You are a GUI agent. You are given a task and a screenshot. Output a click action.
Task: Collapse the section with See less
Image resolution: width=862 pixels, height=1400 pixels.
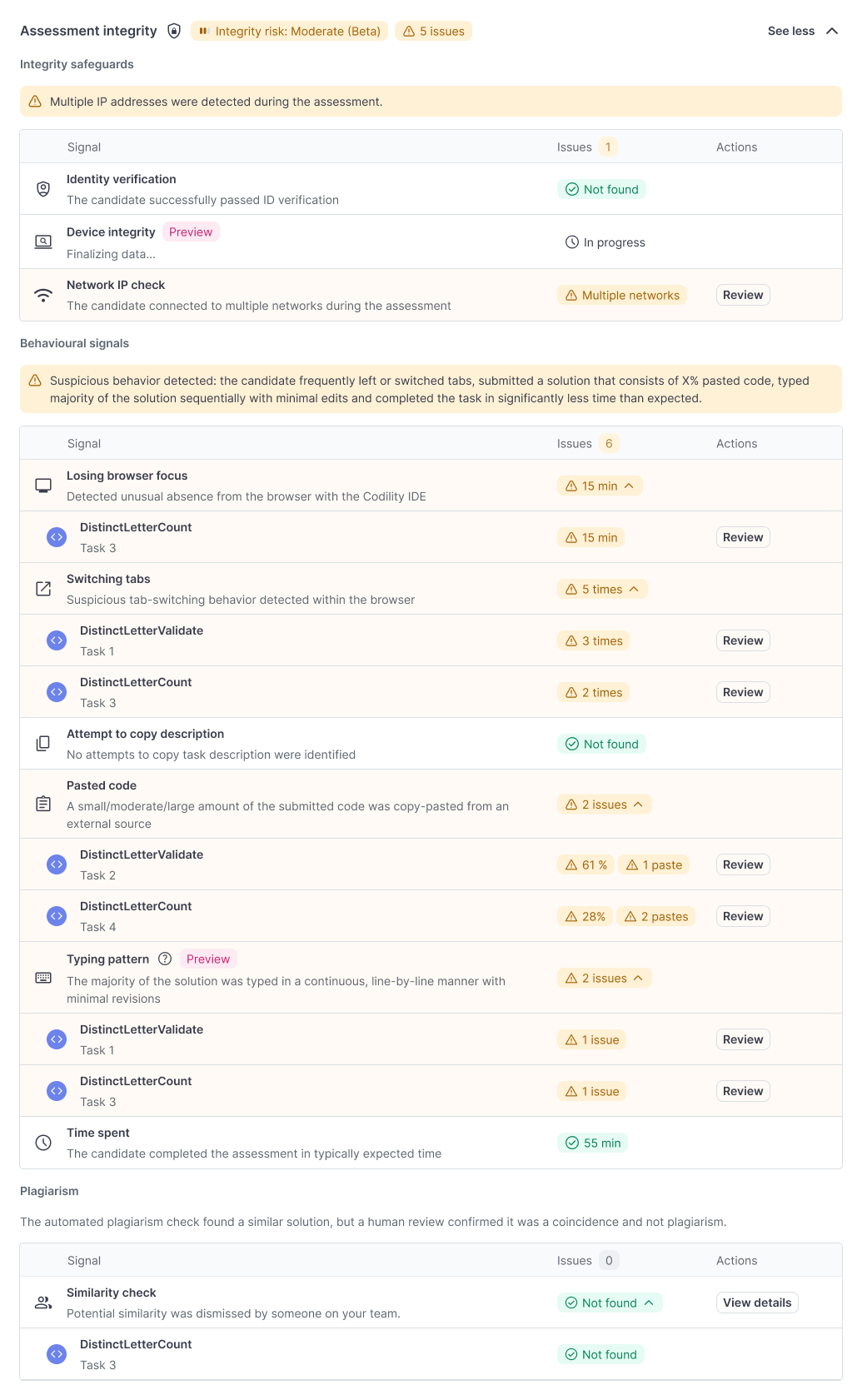803,31
